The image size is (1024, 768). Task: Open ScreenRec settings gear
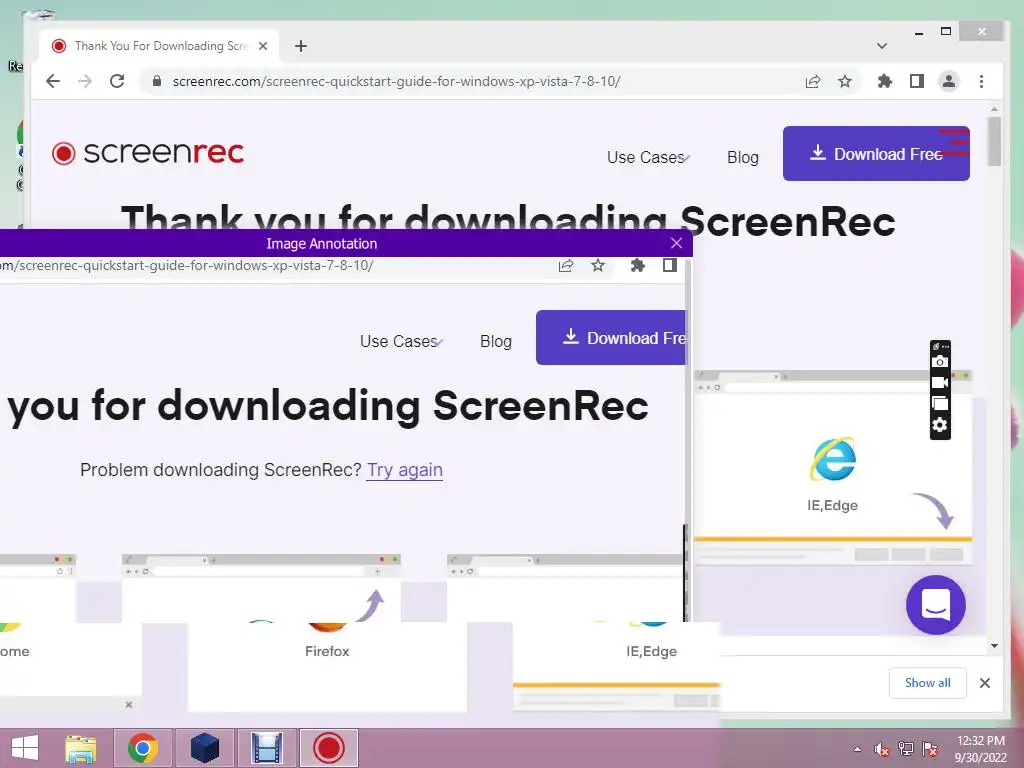point(940,425)
